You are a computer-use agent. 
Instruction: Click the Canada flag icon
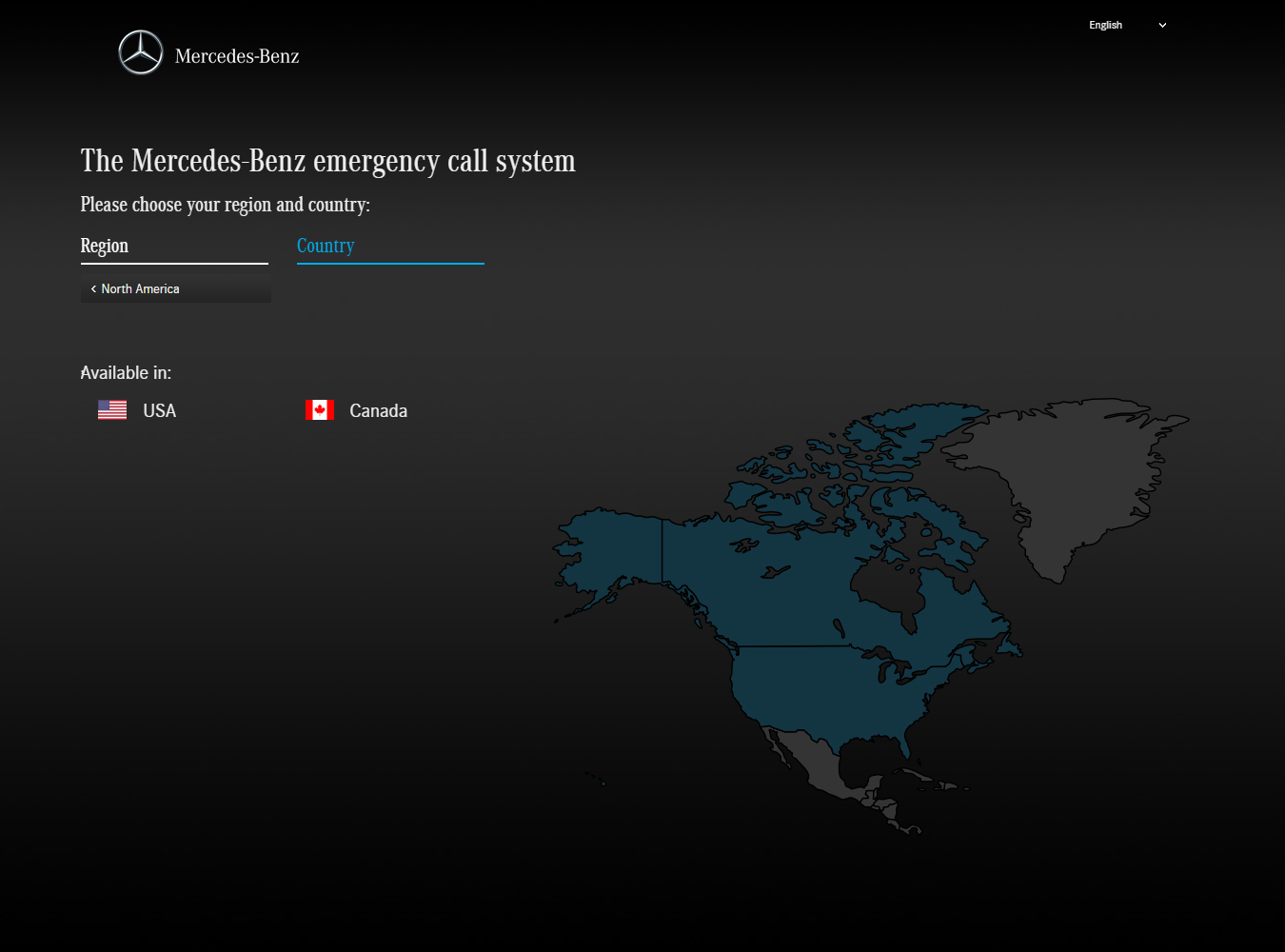click(320, 410)
